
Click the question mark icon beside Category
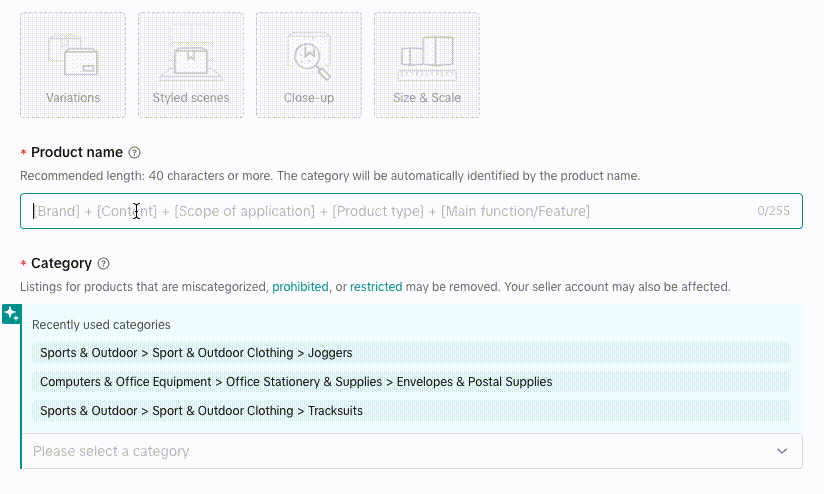(x=104, y=263)
